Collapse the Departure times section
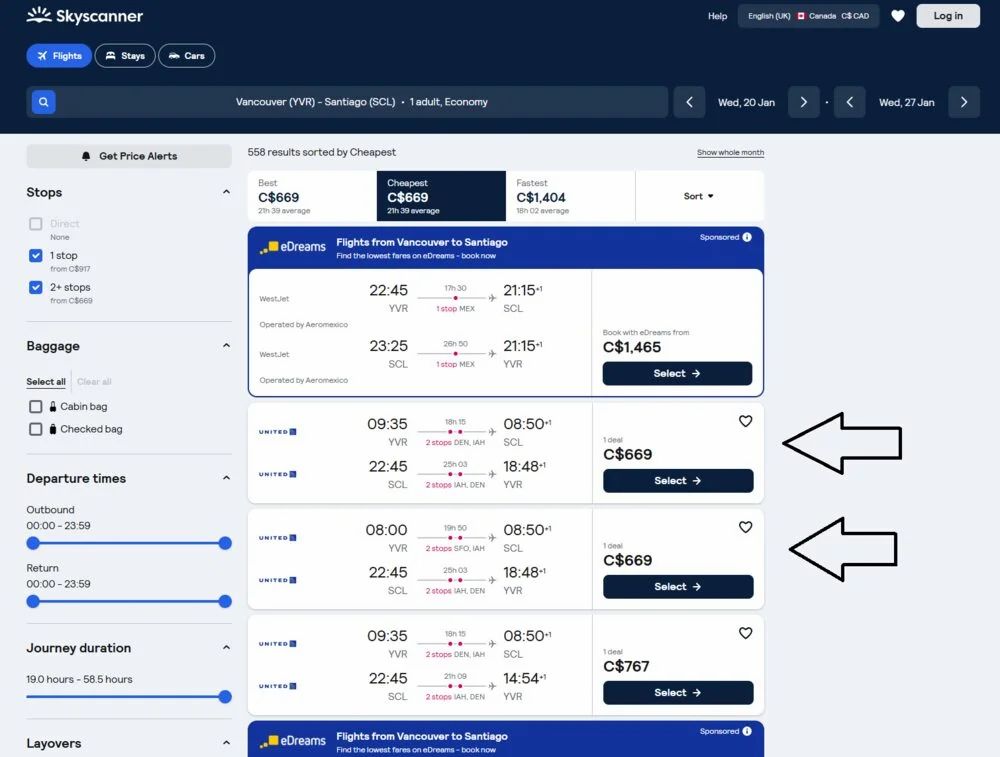This screenshot has width=1000, height=757. (226, 478)
